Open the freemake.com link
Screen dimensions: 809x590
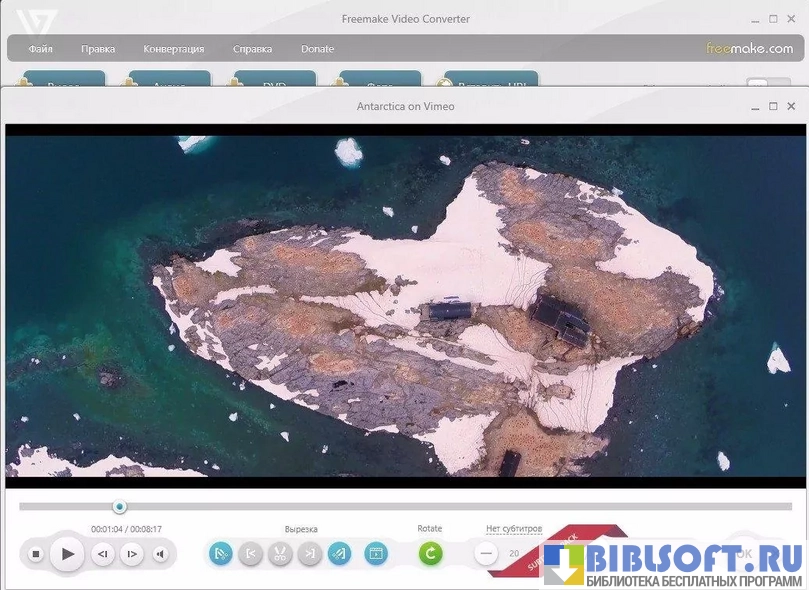pyautogui.click(x=748, y=48)
